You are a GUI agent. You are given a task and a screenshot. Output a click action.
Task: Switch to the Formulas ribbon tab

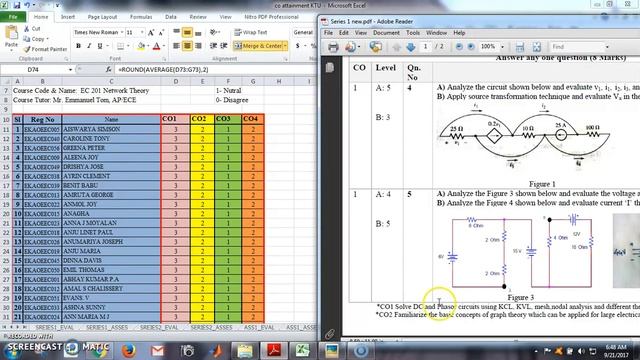click(x=141, y=17)
